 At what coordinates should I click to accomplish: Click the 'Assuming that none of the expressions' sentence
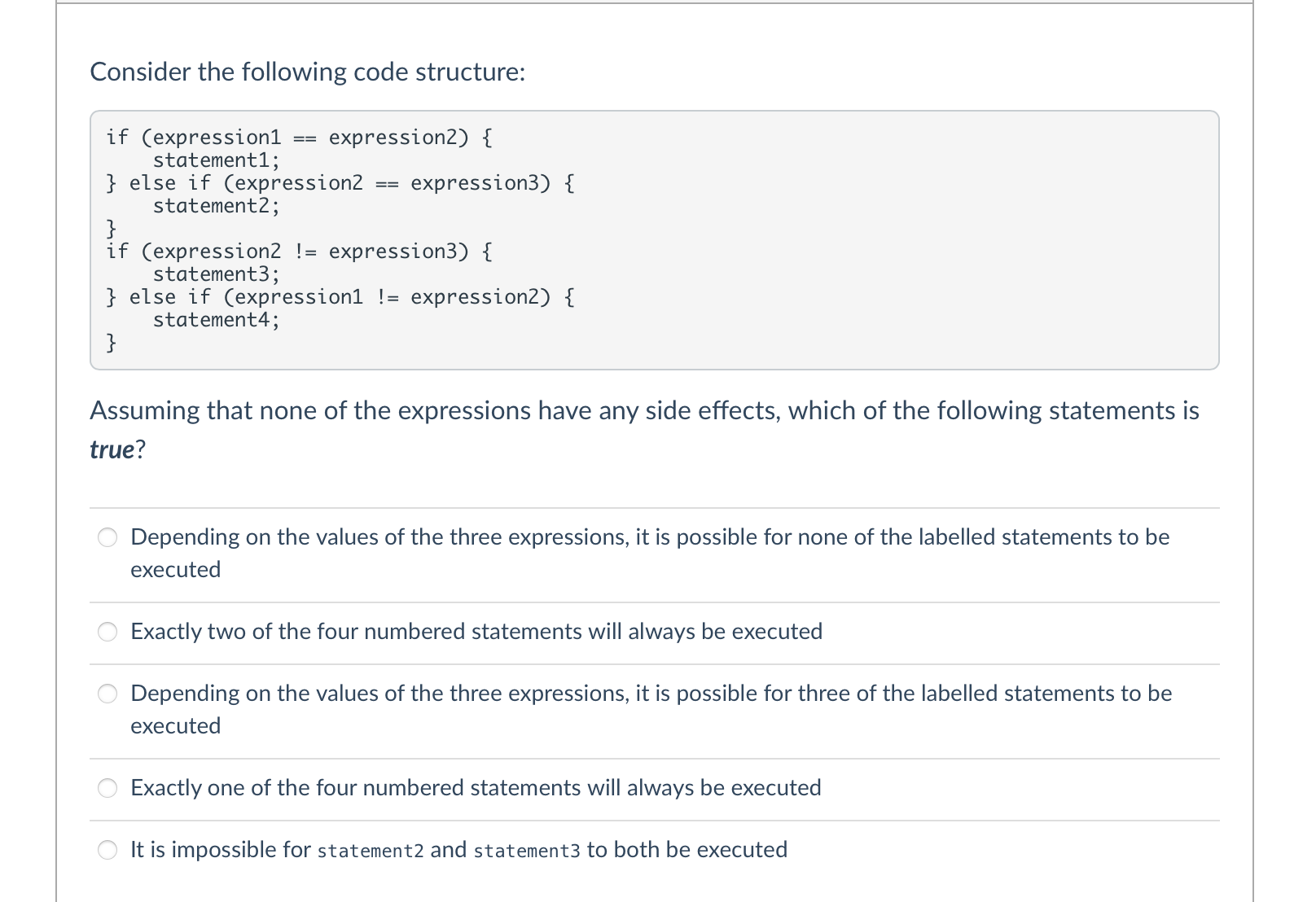pos(644,430)
